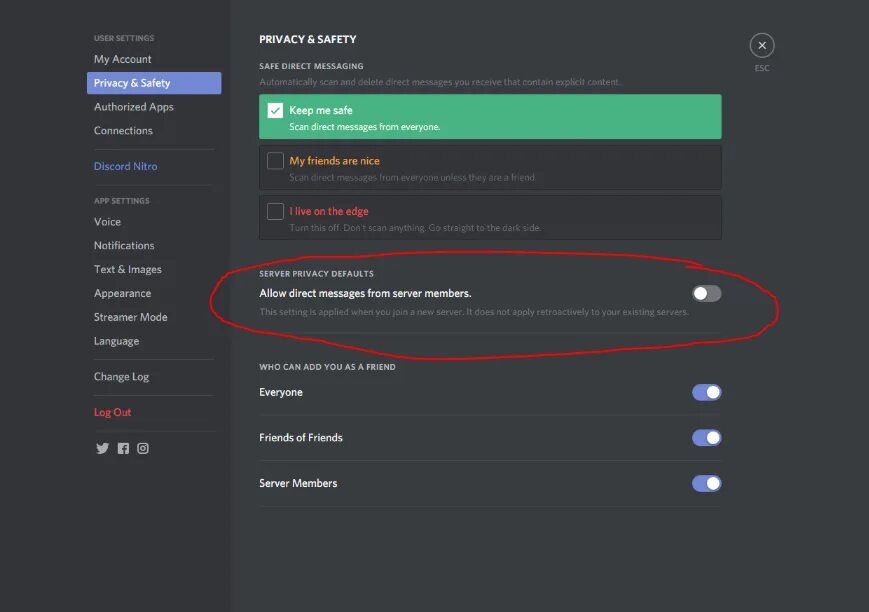Open Discord's Twitter page icon
The image size is (869, 612).
(x=102, y=448)
